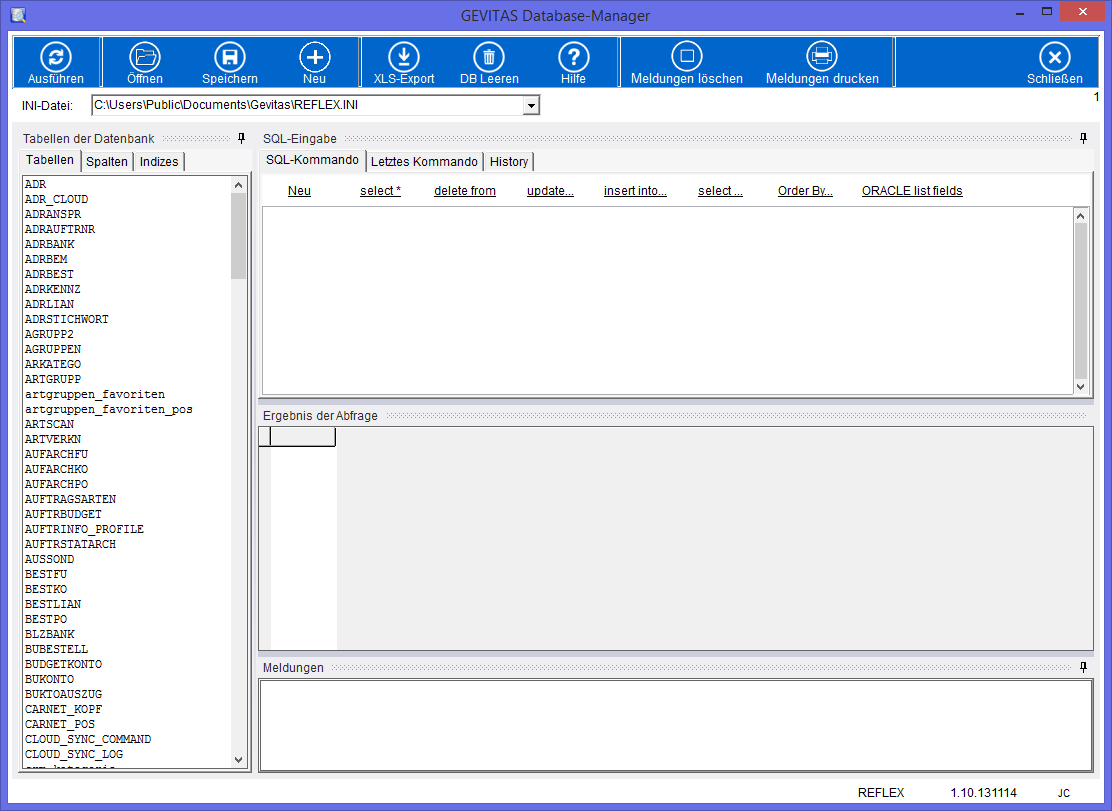Click table list scrollbar up arrow
This screenshot has height=811, width=1112.
[x=238, y=185]
